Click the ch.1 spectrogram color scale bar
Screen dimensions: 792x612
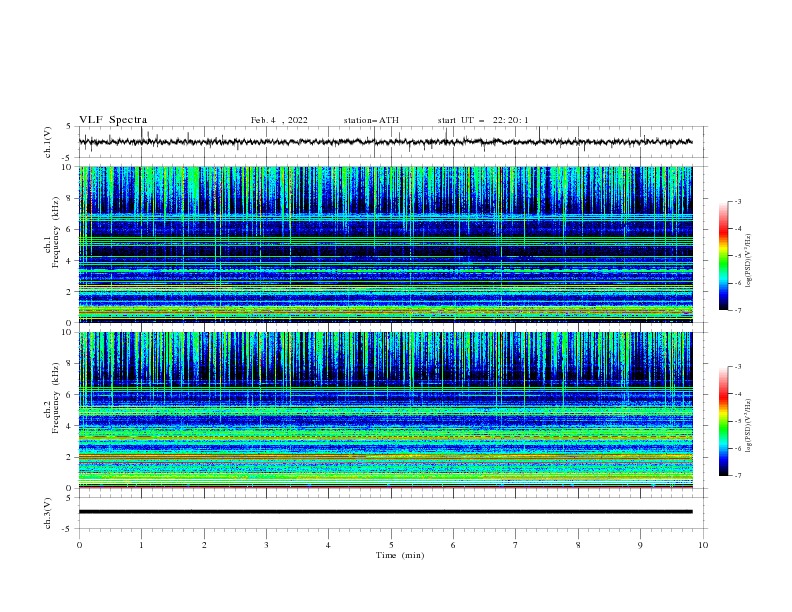[x=723, y=256]
